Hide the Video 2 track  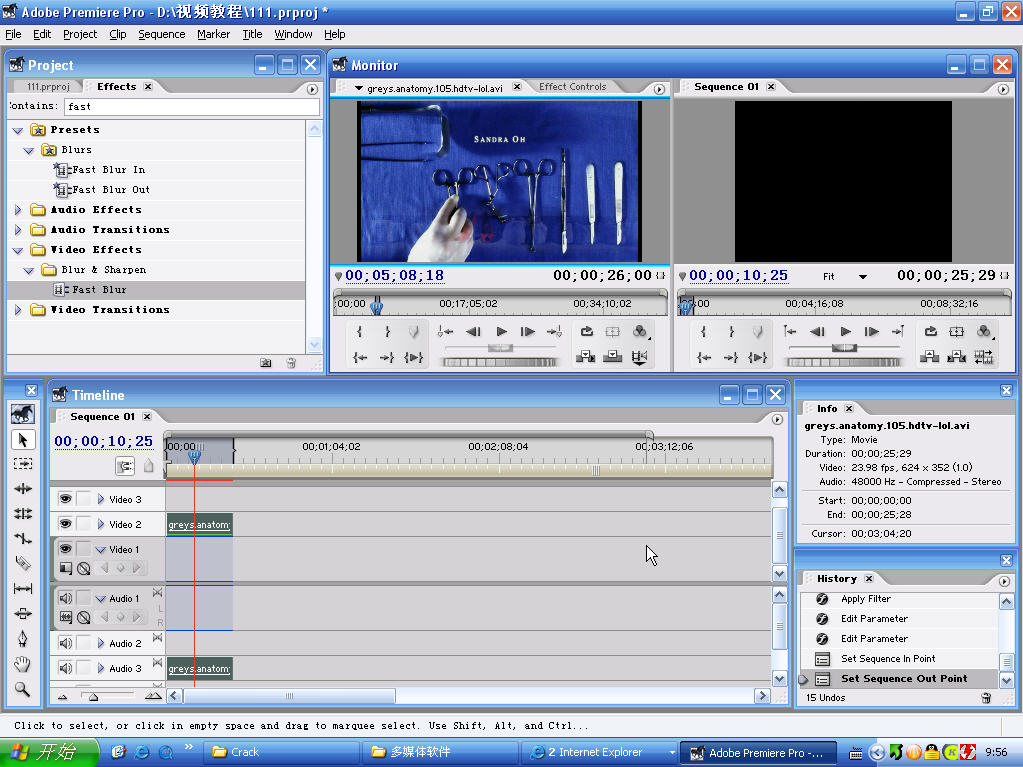tap(65, 524)
